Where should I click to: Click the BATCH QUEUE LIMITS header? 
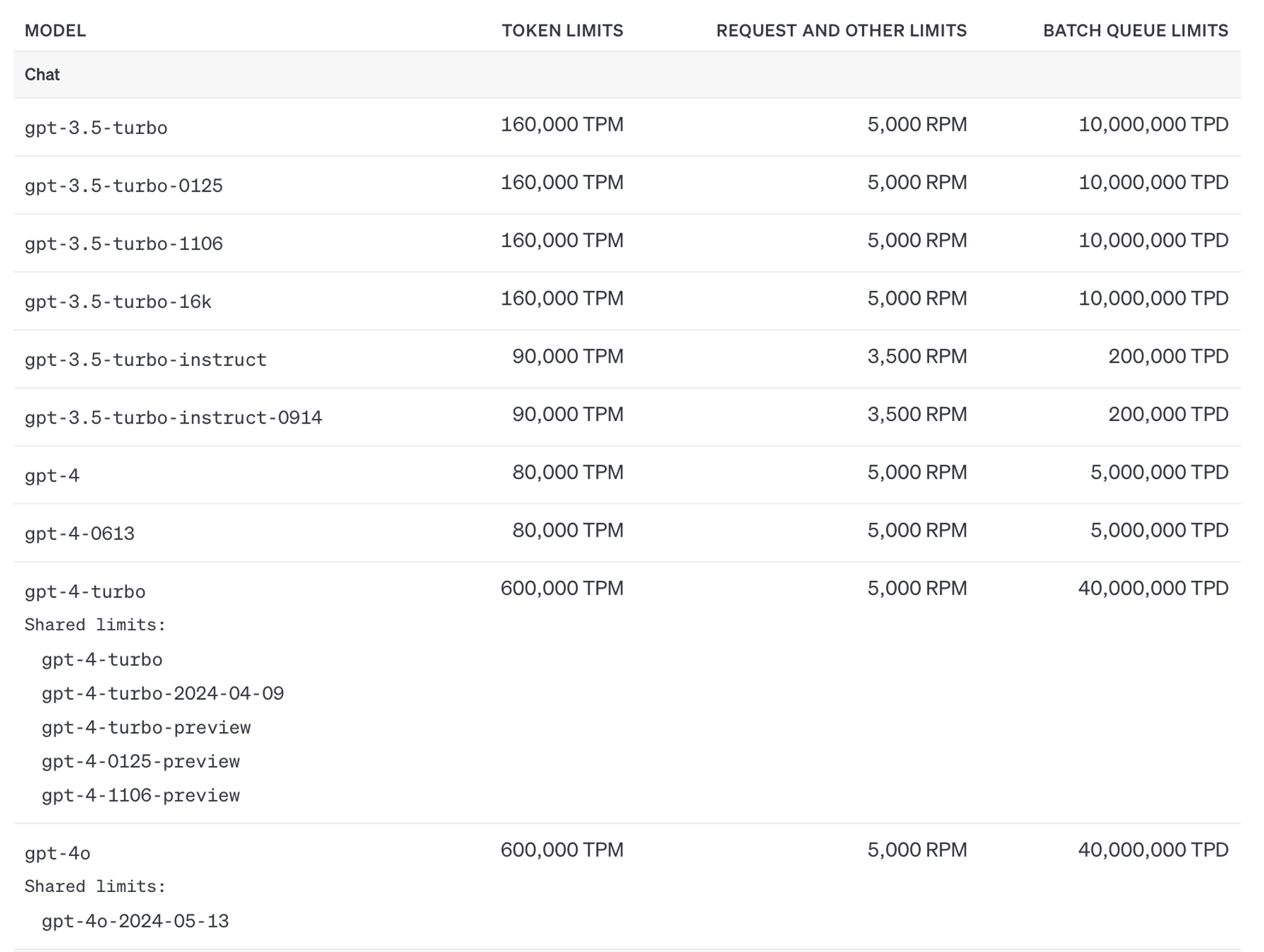coord(1135,30)
